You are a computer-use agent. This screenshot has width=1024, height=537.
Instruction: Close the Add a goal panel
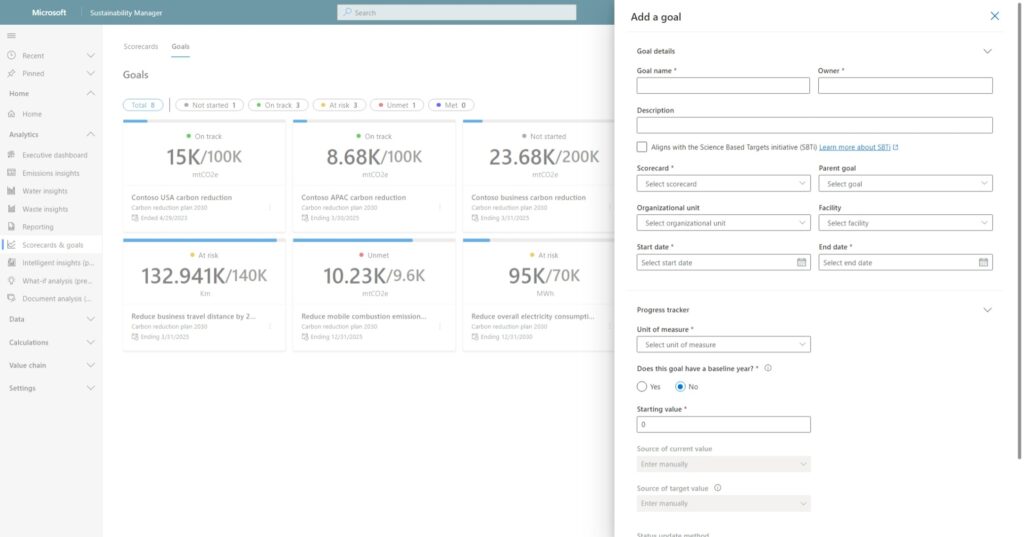coord(994,16)
